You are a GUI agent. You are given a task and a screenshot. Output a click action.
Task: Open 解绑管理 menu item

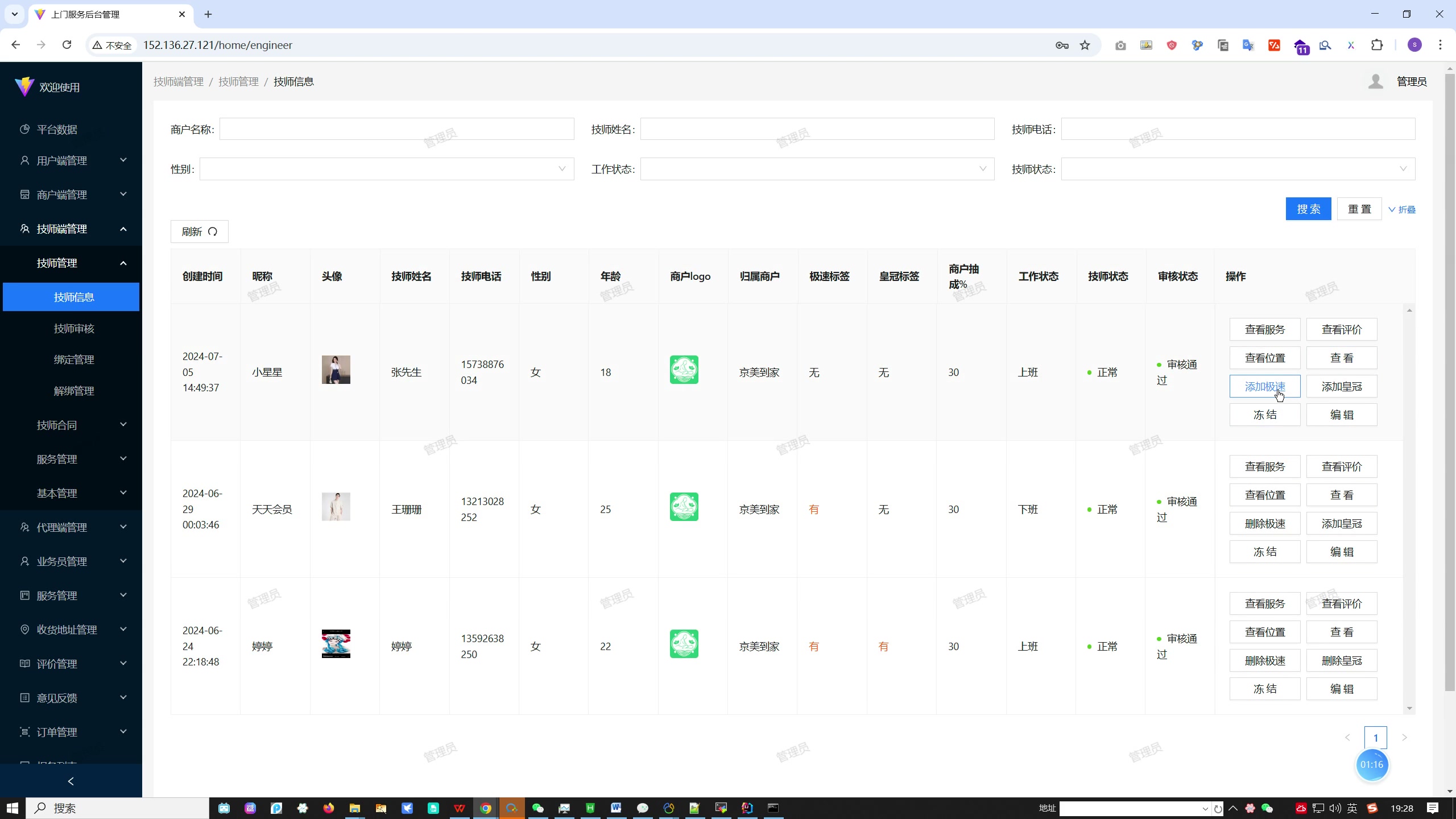pyautogui.click(x=74, y=391)
